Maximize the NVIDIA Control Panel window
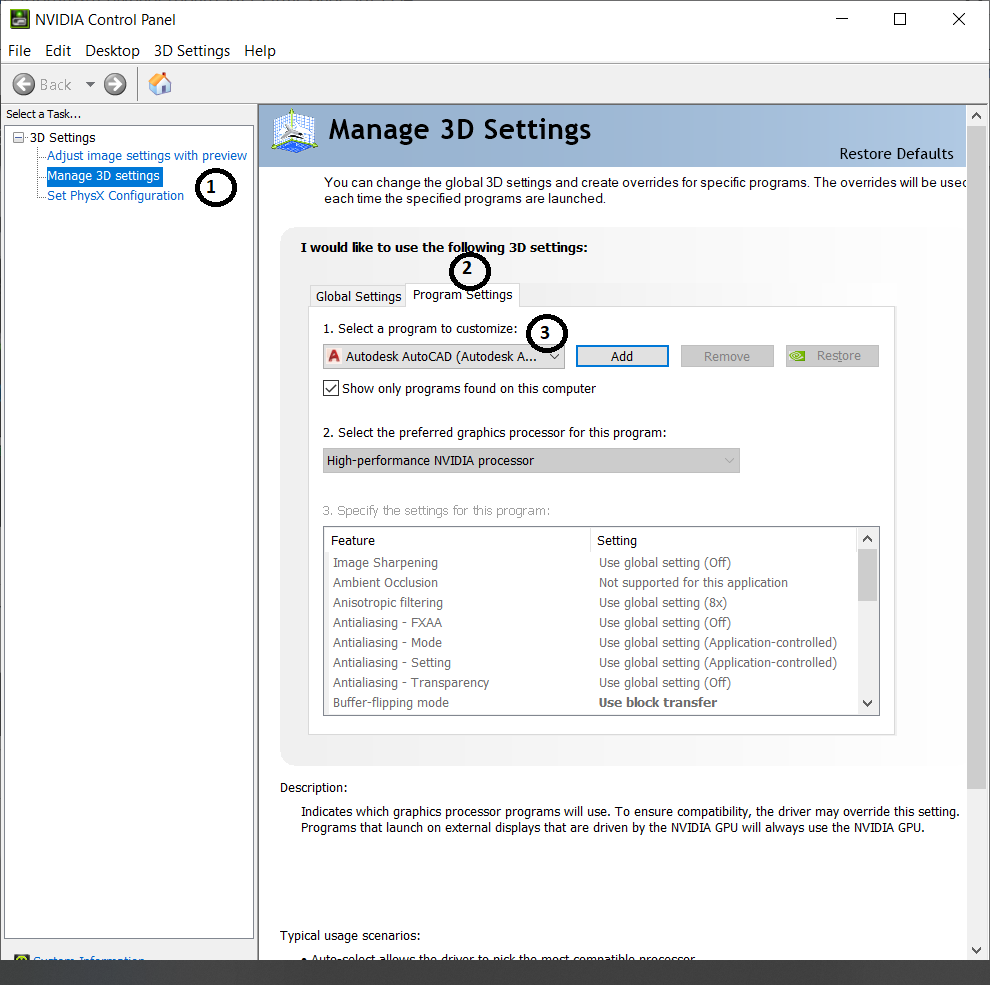 pos(900,20)
